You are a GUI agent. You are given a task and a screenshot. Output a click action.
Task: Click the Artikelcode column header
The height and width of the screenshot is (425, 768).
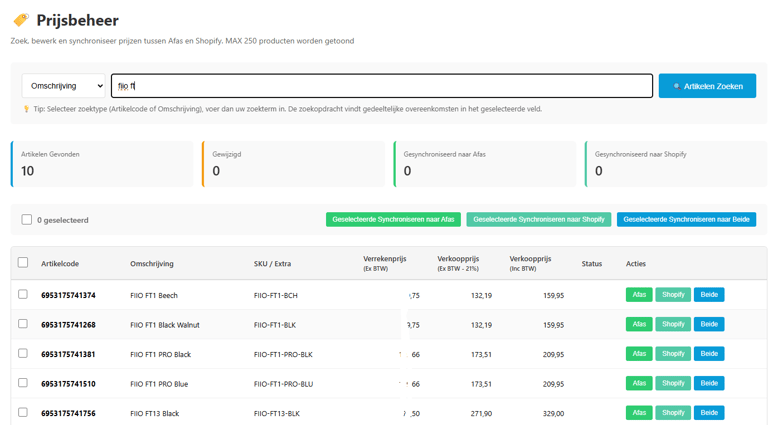coord(60,264)
